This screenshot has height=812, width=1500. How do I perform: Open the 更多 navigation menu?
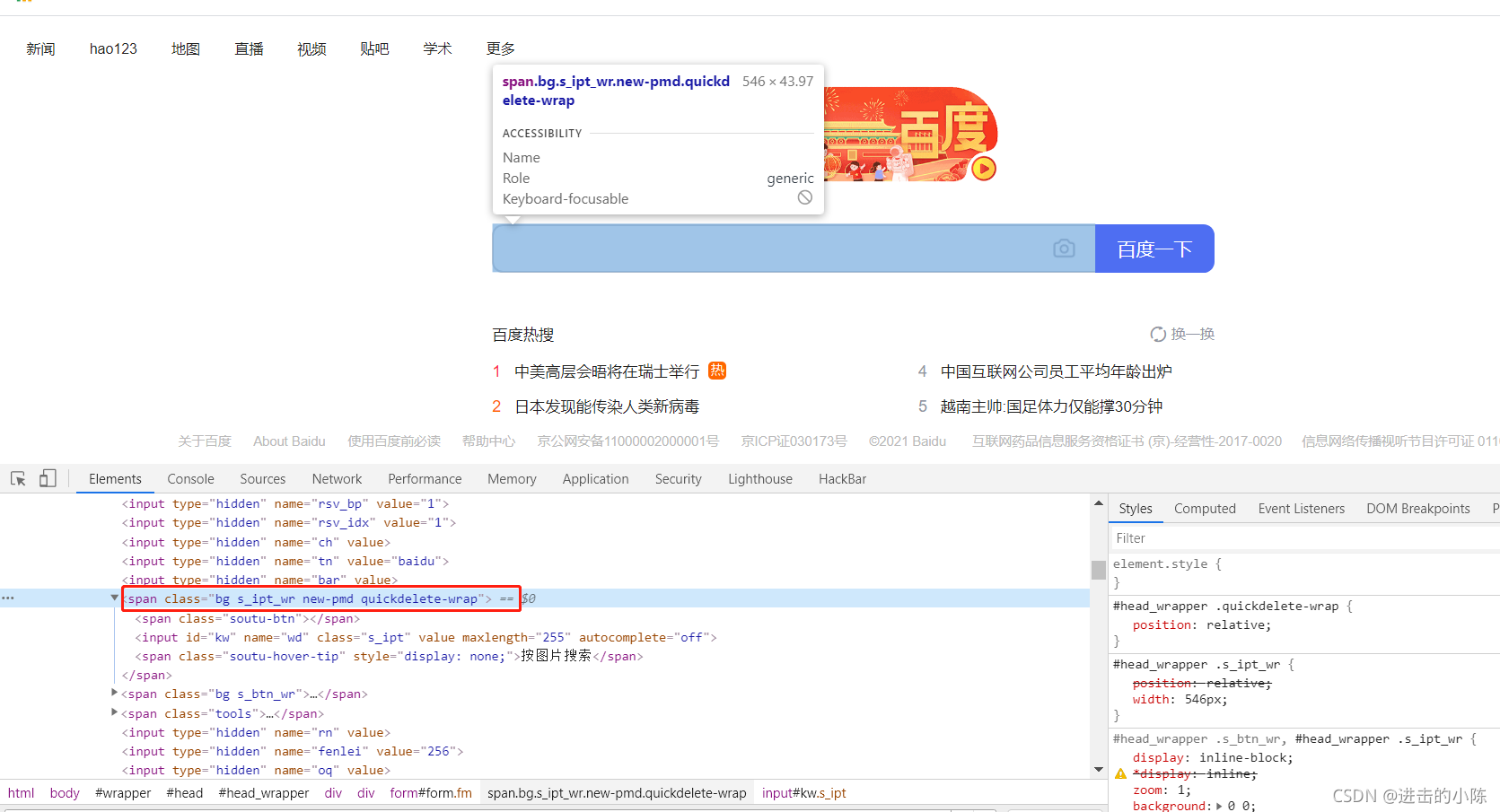tap(501, 48)
